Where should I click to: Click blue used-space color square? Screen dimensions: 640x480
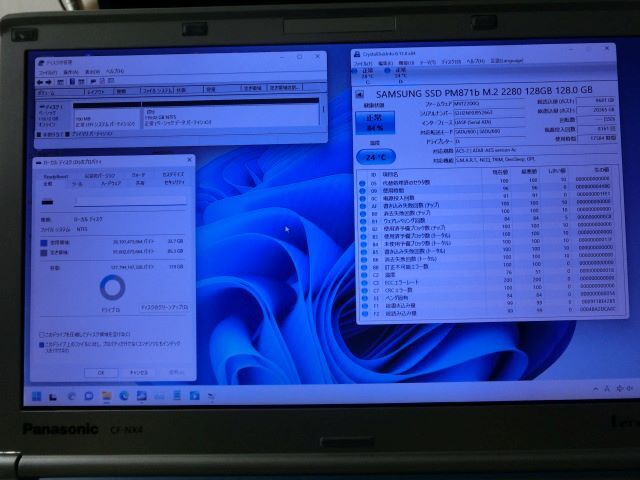pyautogui.click(x=44, y=243)
